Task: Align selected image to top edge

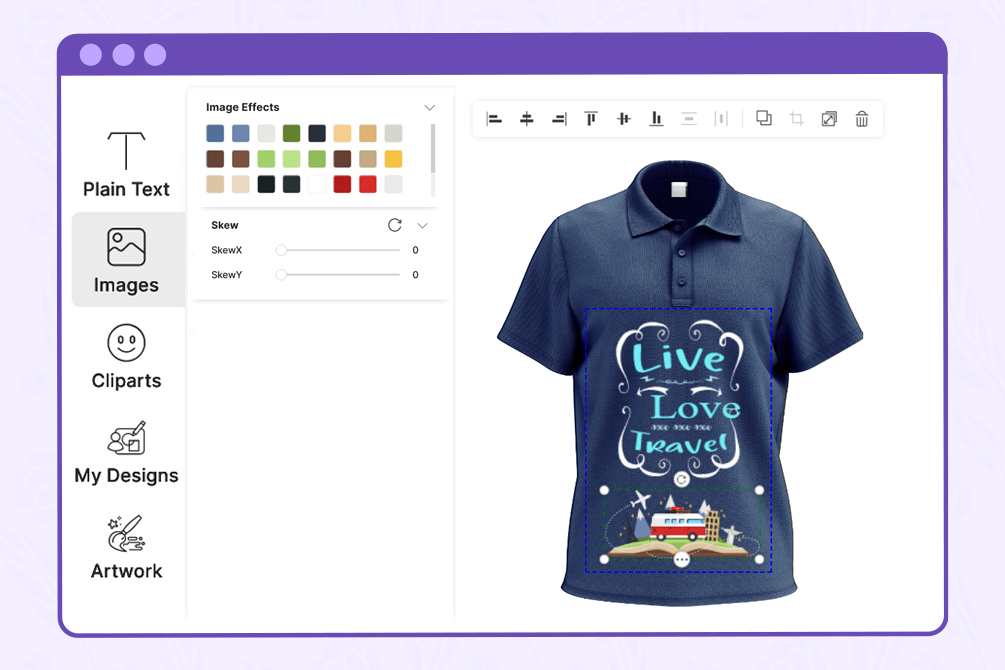Action: pyautogui.click(x=591, y=119)
